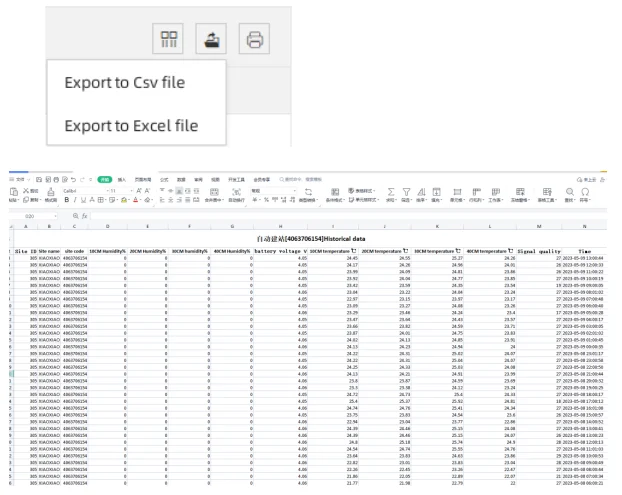The image size is (622, 495).
Task: Open the export icon above the menu
Action: coord(211,39)
